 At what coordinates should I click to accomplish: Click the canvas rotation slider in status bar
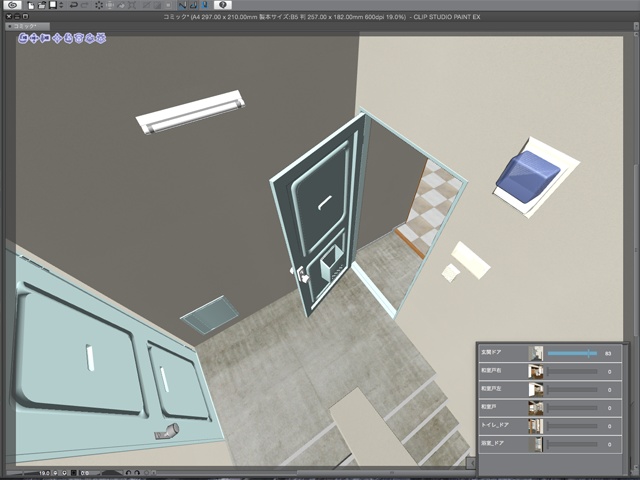click(x=111, y=473)
